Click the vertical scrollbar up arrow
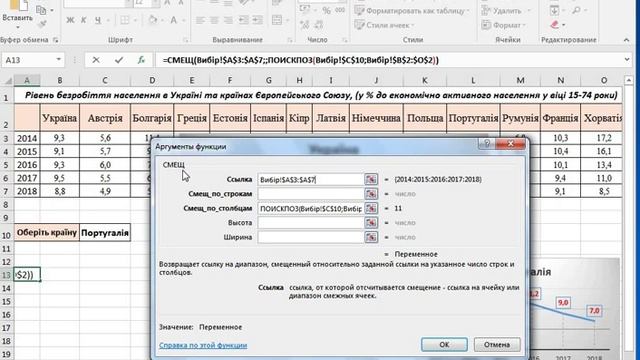Screen dimensions: 640x360 [629, 80]
